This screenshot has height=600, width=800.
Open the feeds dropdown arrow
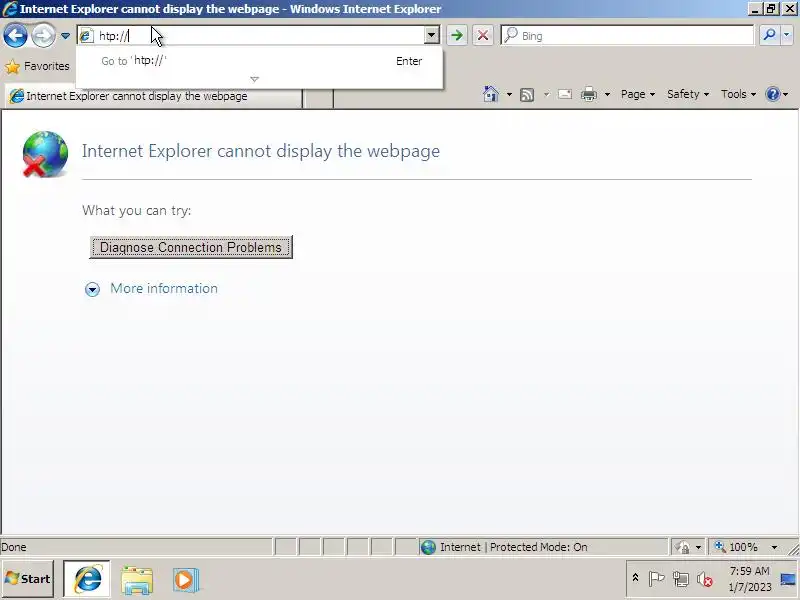[x=546, y=95]
